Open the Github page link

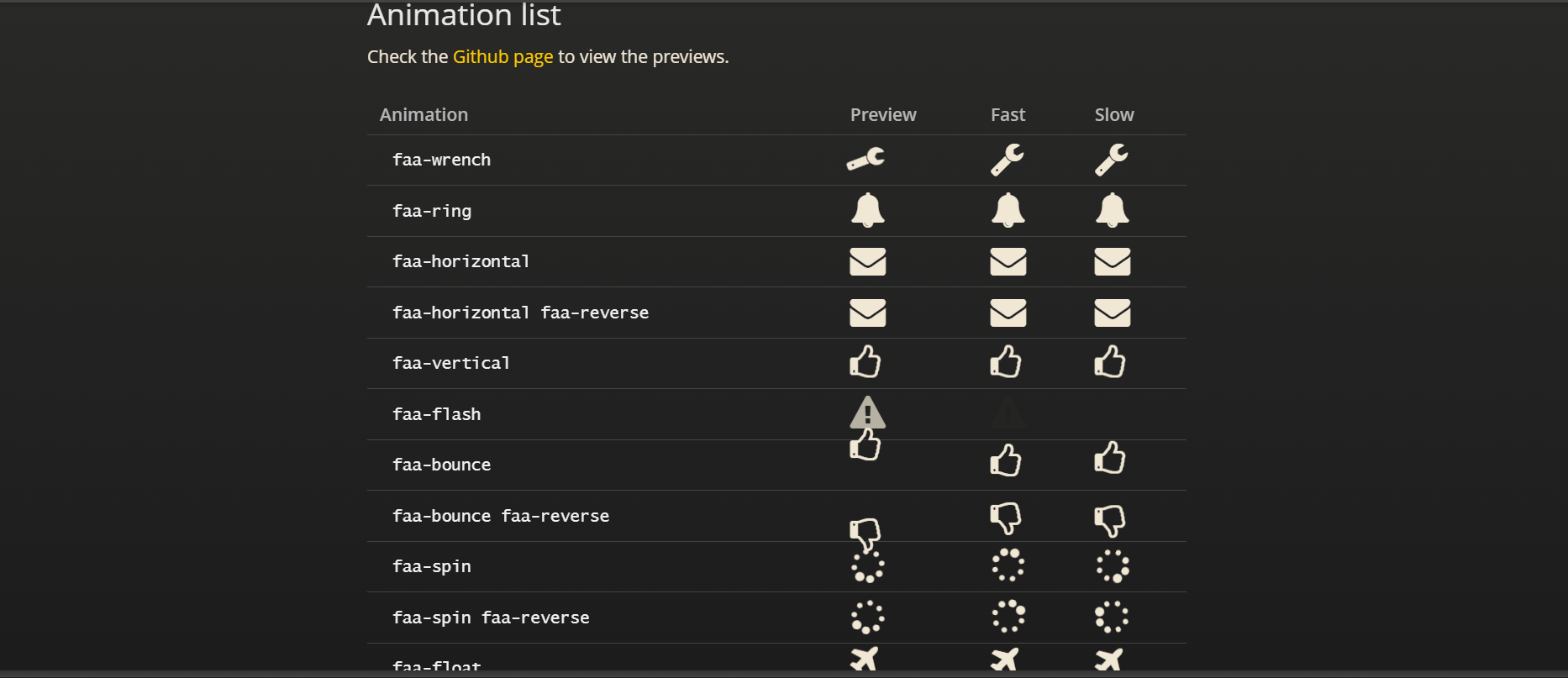click(x=502, y=57)
